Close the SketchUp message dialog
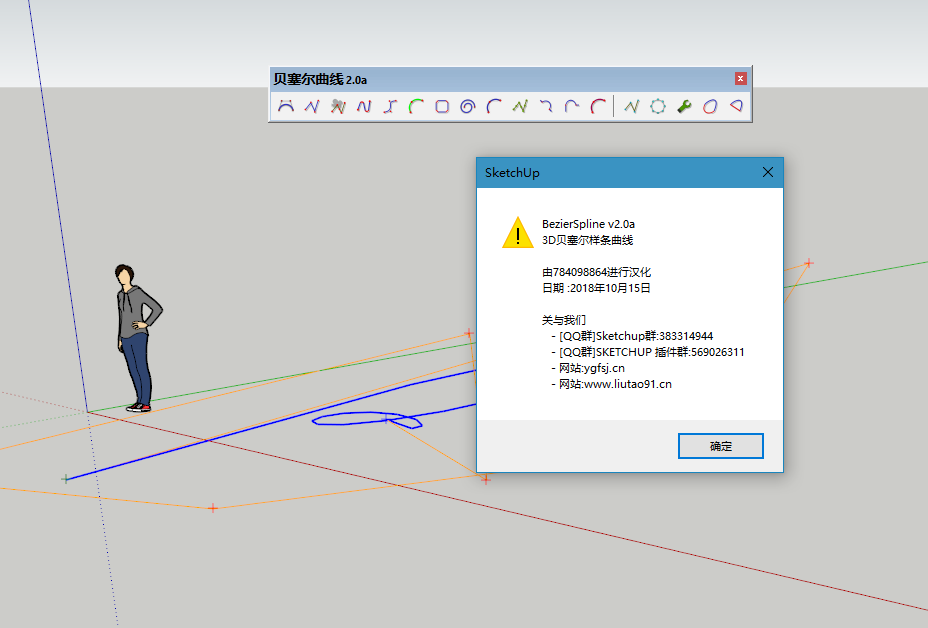928x628 pixels. pyautogui.click(x=768, y=172)
